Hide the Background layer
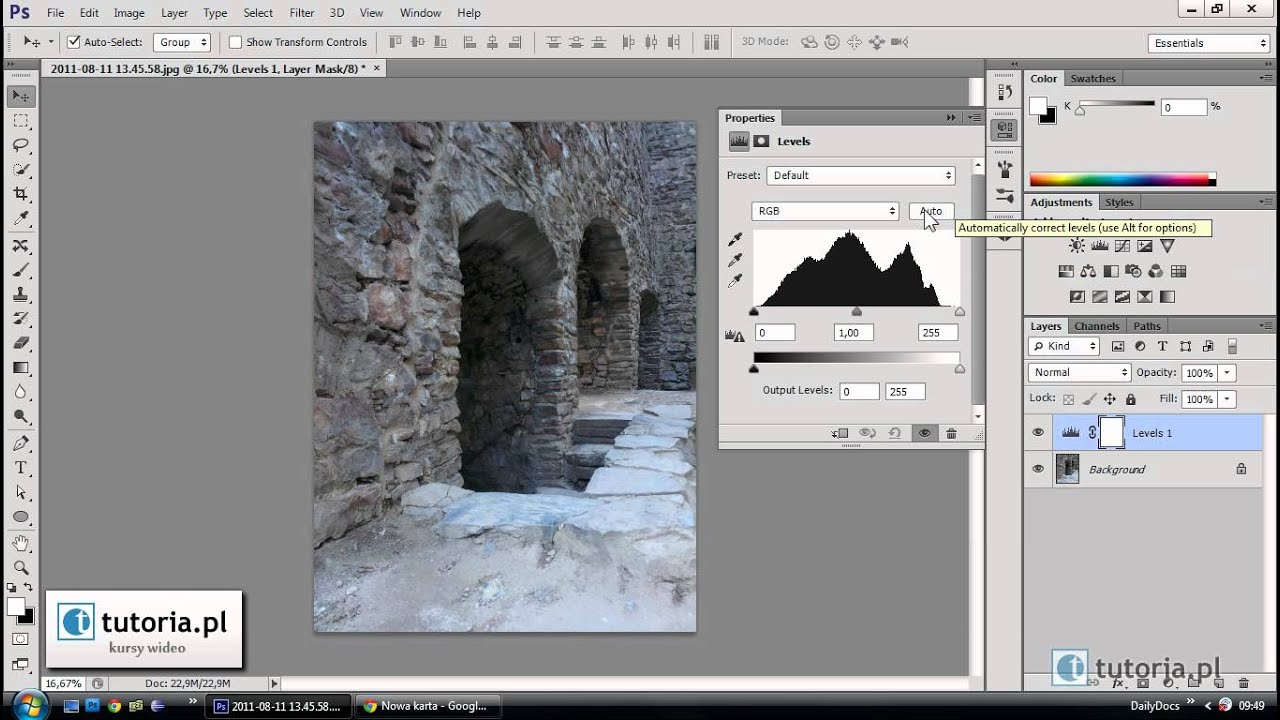Screen dimensions: 1280x720 click(1038, 469)
